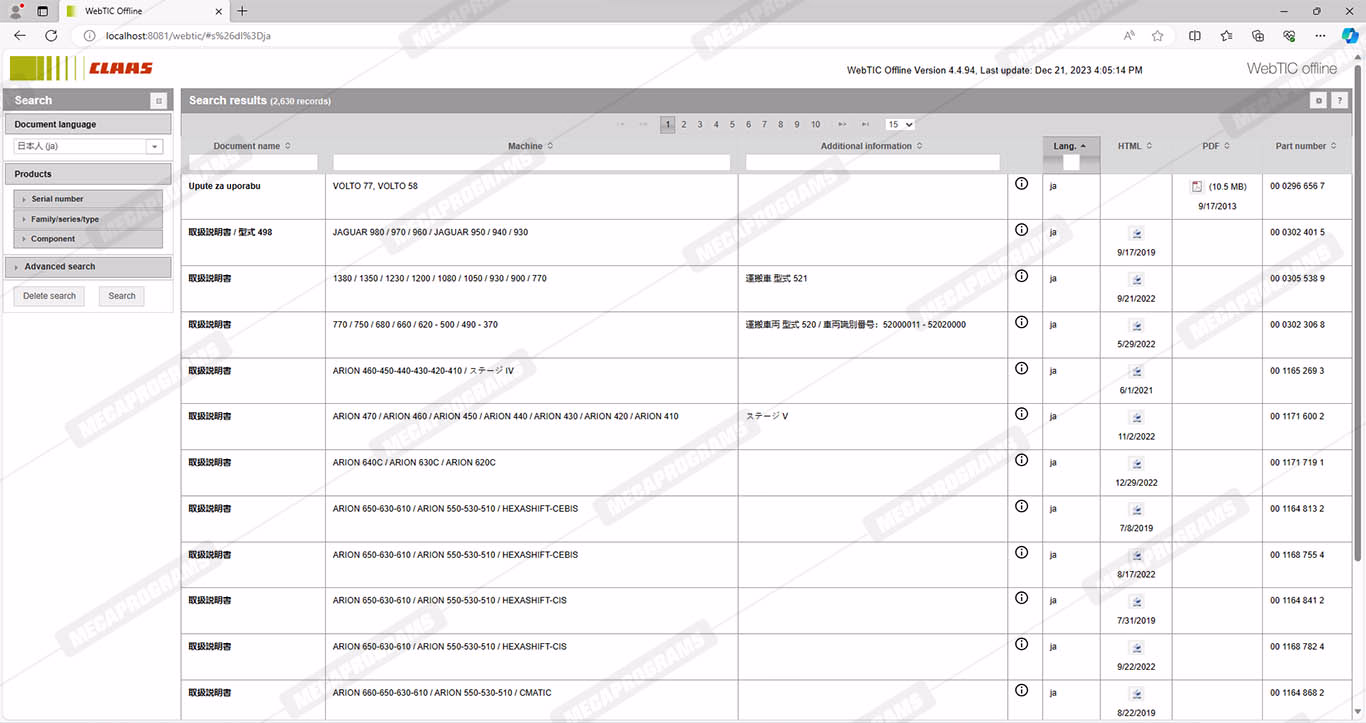Click the Delete search button
Viewport: 1366px width, 723px height.
click(49, 296)
